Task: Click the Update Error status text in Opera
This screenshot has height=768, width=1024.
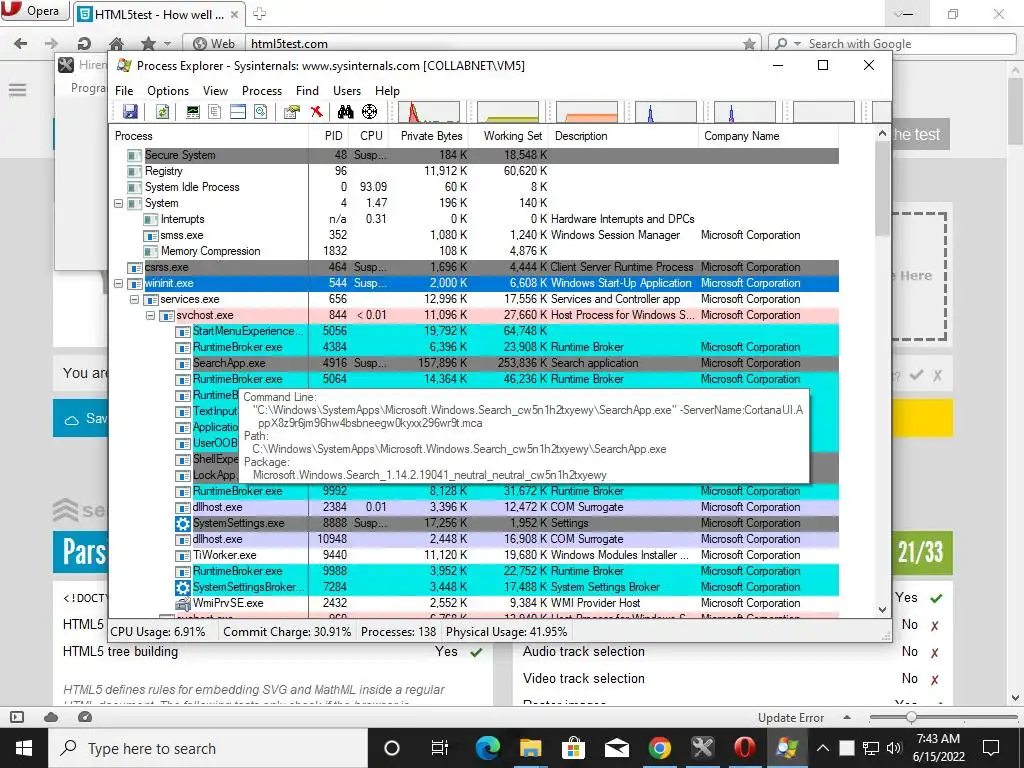Action: tap(791, 718)
